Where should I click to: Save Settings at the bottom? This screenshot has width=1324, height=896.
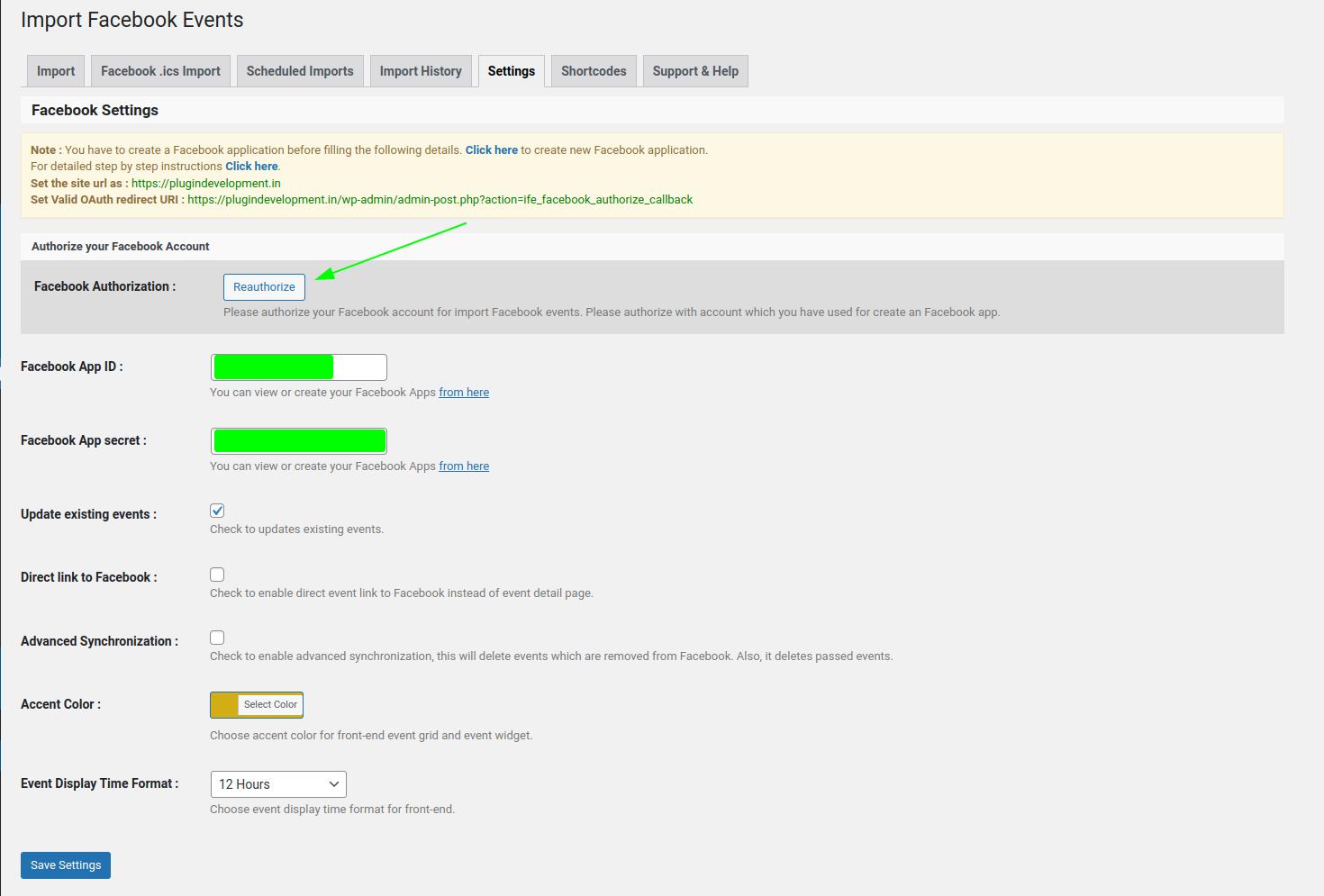pos(66,865)
